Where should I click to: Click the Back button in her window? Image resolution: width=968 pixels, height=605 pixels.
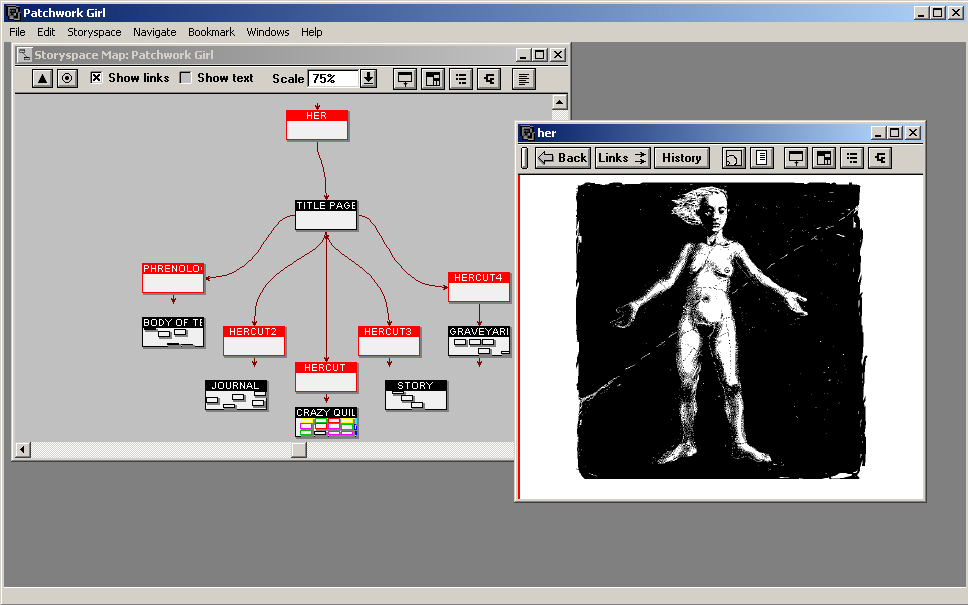click(563, 158)
